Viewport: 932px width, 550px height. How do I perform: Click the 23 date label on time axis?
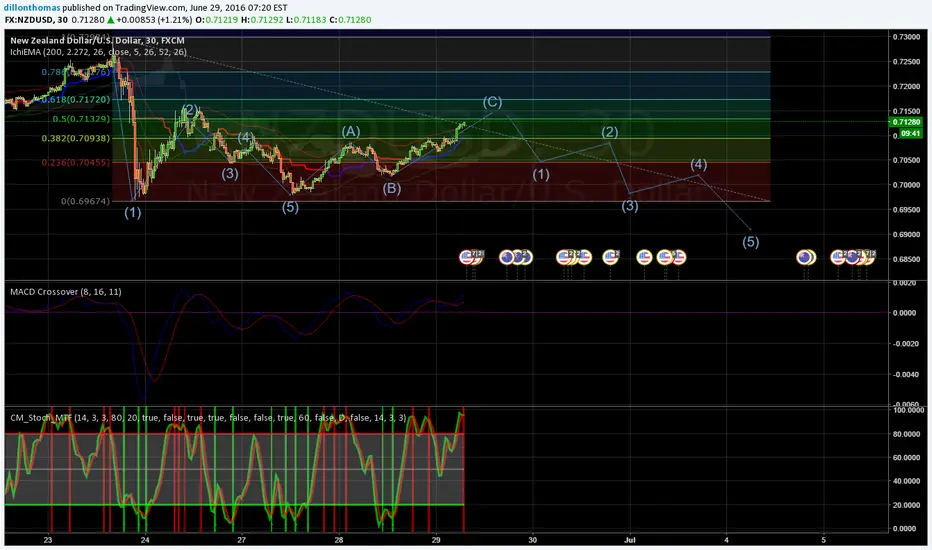coord(48,540)
